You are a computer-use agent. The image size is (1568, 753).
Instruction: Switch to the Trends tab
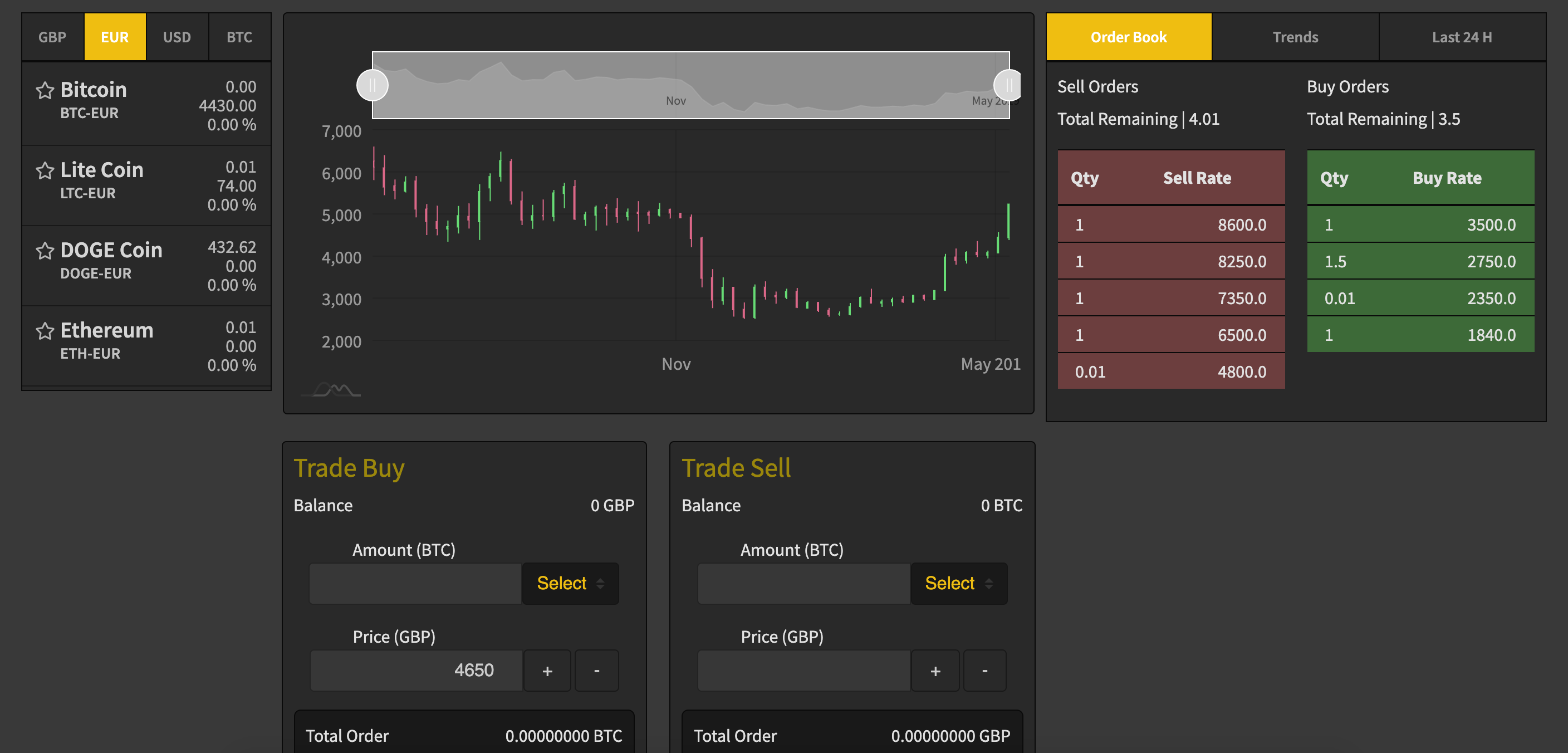coord(1295,37)
